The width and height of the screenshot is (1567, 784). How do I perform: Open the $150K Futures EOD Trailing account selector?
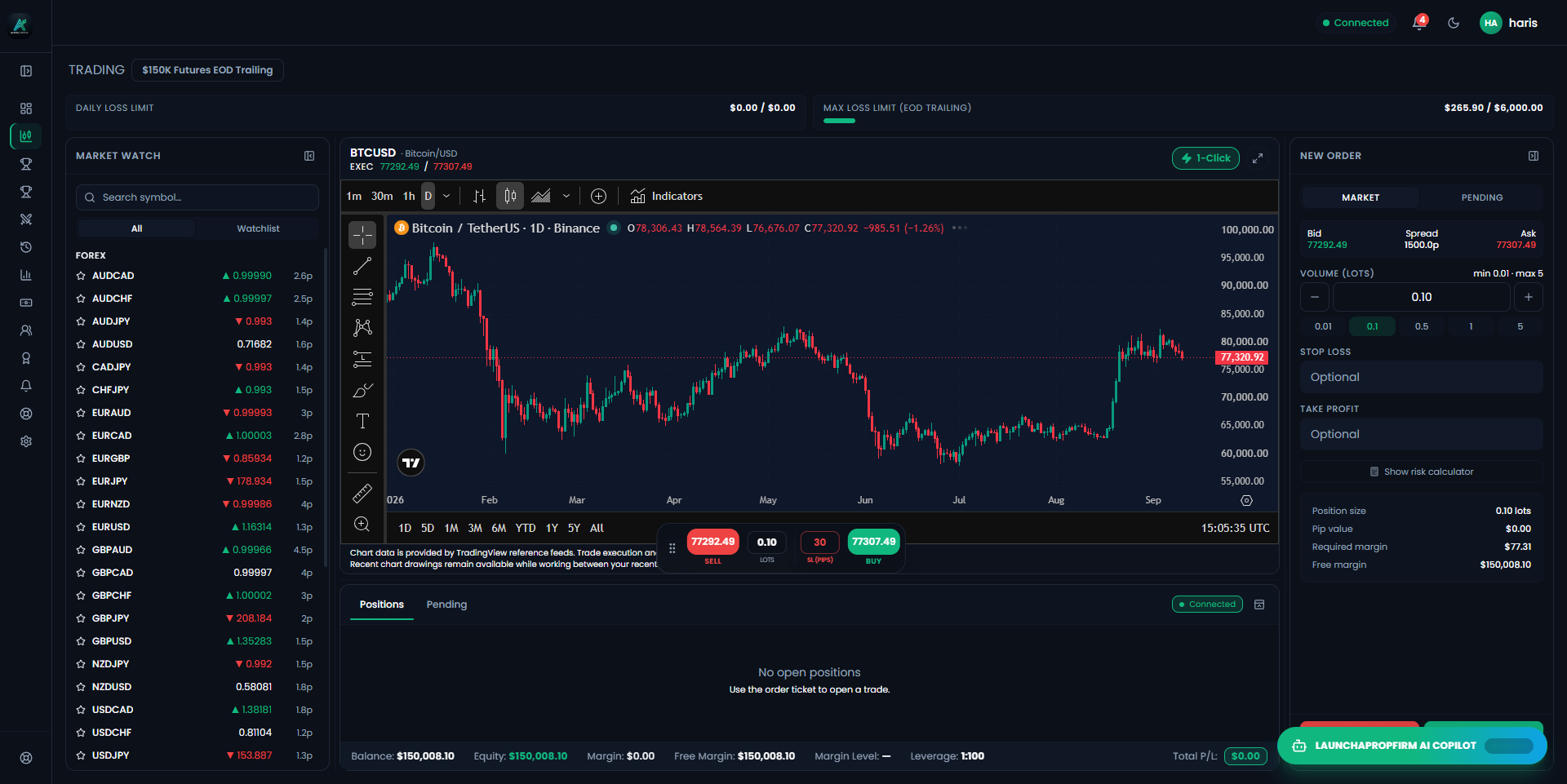pyautogui.click(x=207, y=70)
